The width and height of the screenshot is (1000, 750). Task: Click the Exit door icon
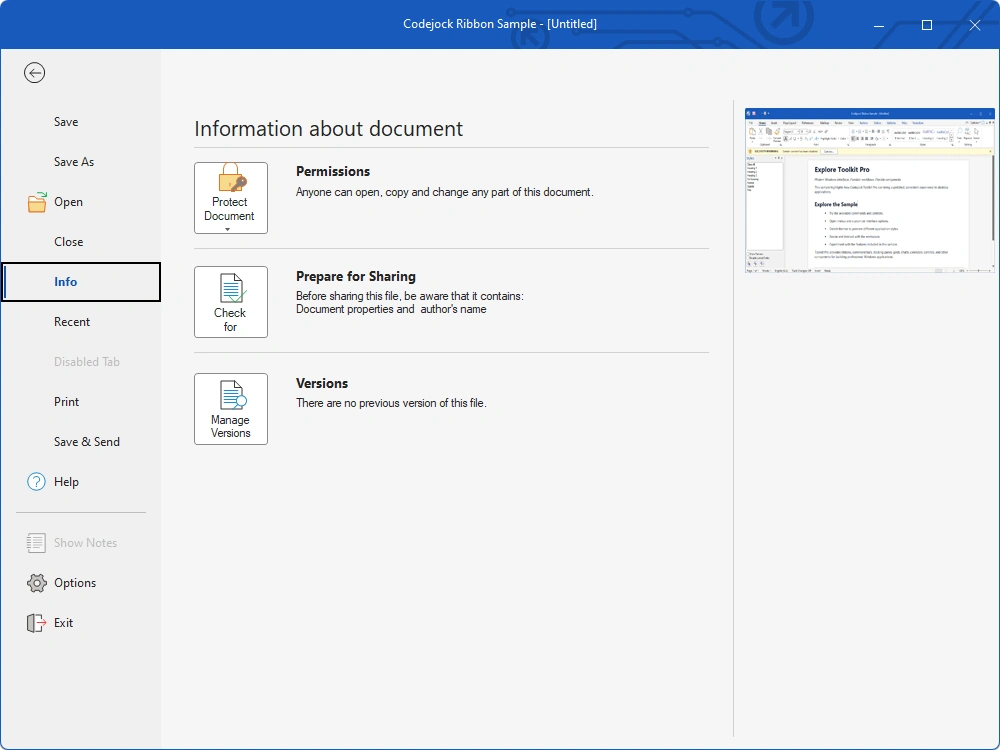[x=36, y=623]
